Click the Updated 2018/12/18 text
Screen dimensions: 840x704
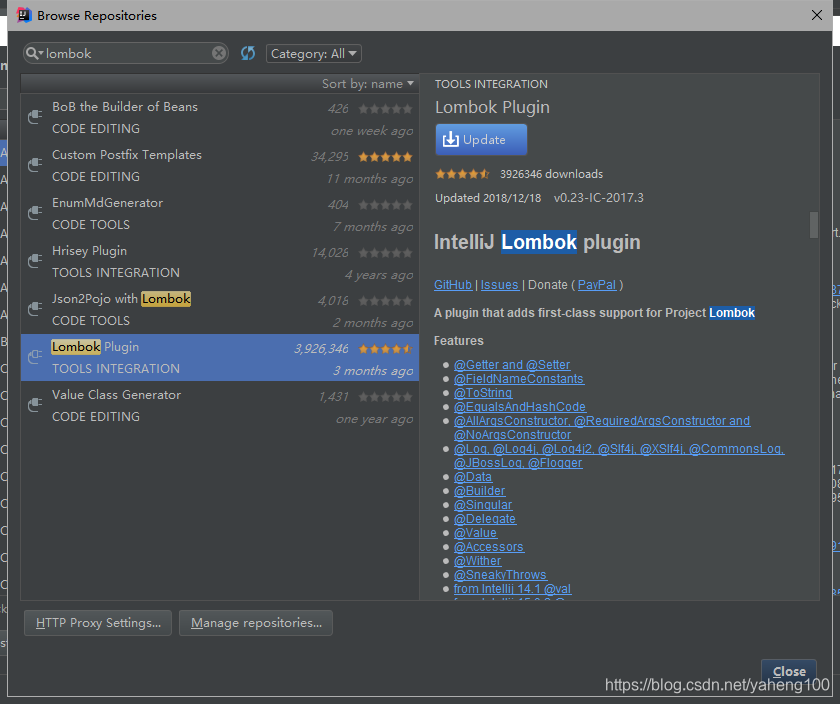[x=488, y=198]
